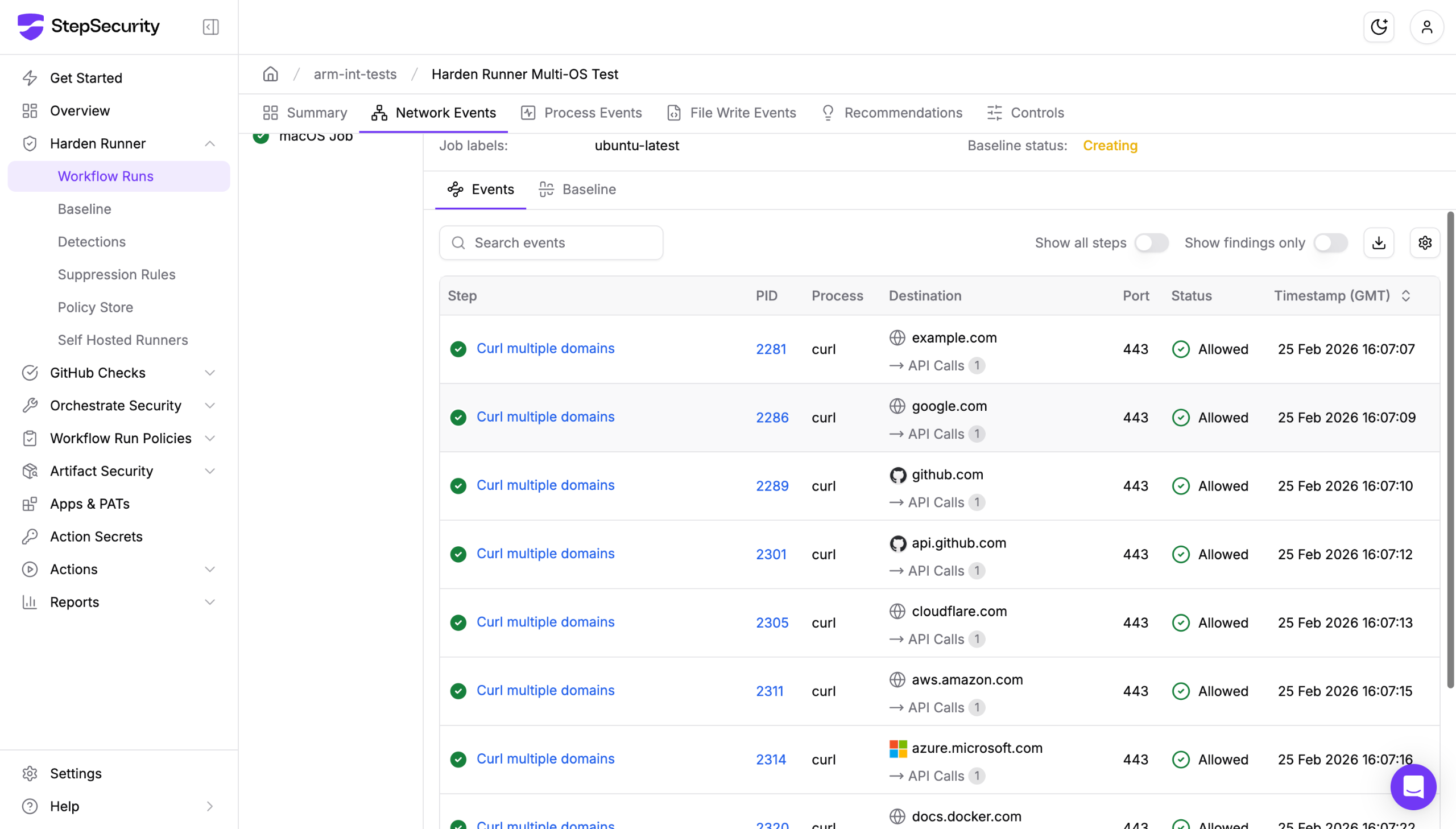This screenshot has height=829, width=1456.
Task: Toggle dark mode moon icon
Action: coord(1379,27)
